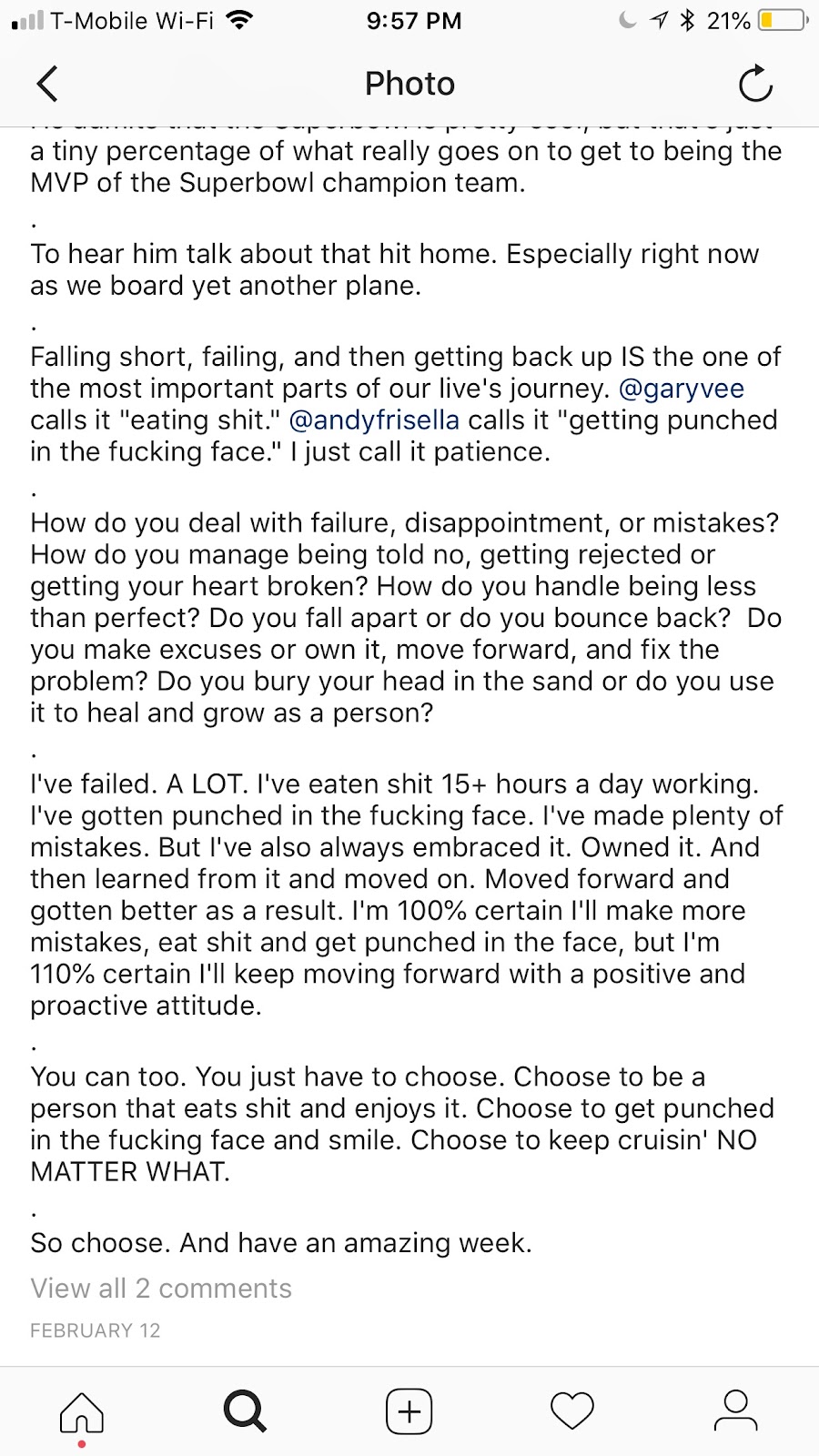This screenshot has height=1456, width=819.
Task: Tap the refresh icon beside Photo title
Action: (x=755, y=84)
